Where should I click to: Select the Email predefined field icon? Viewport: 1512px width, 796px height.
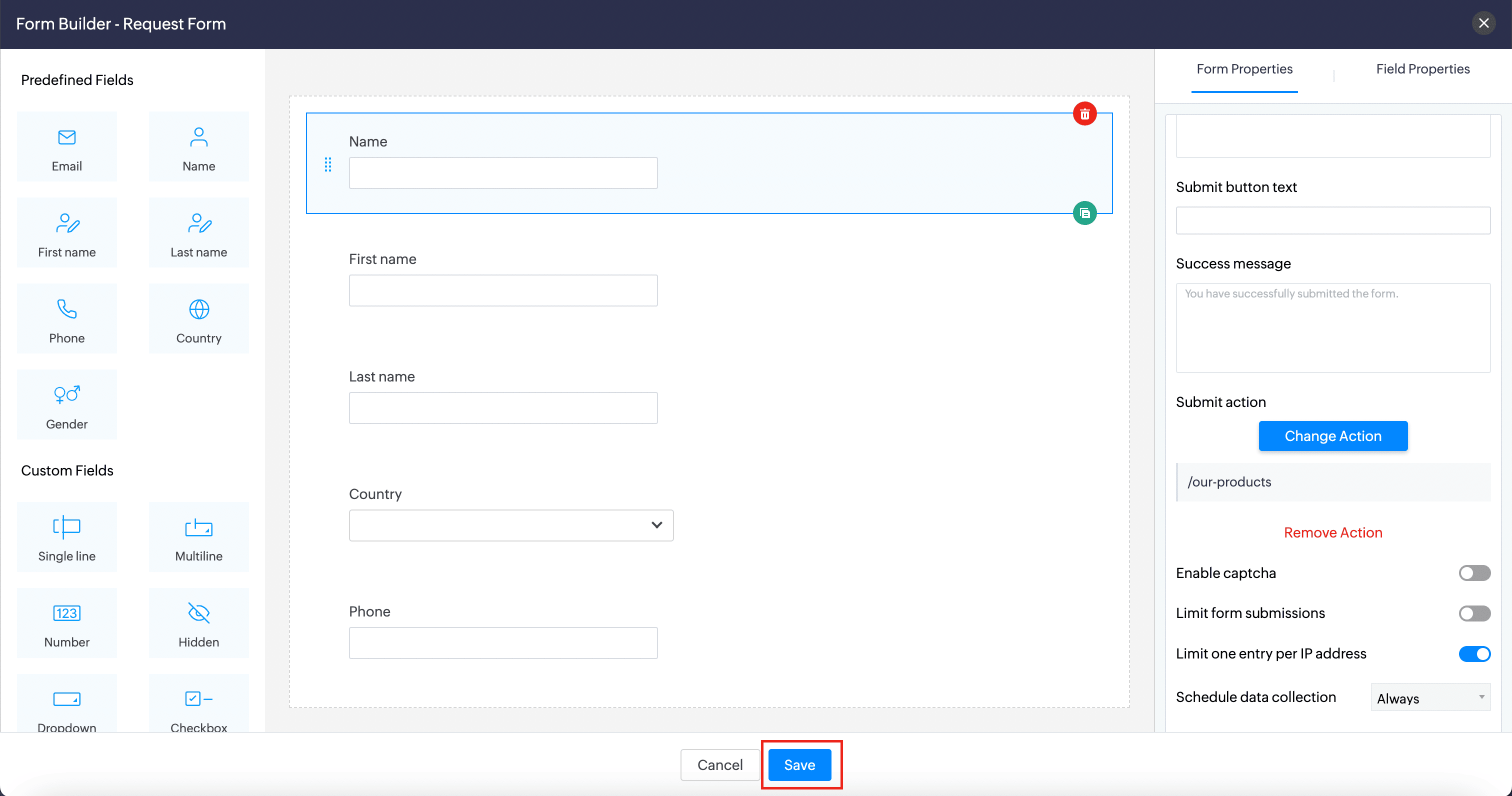point(66,137)
